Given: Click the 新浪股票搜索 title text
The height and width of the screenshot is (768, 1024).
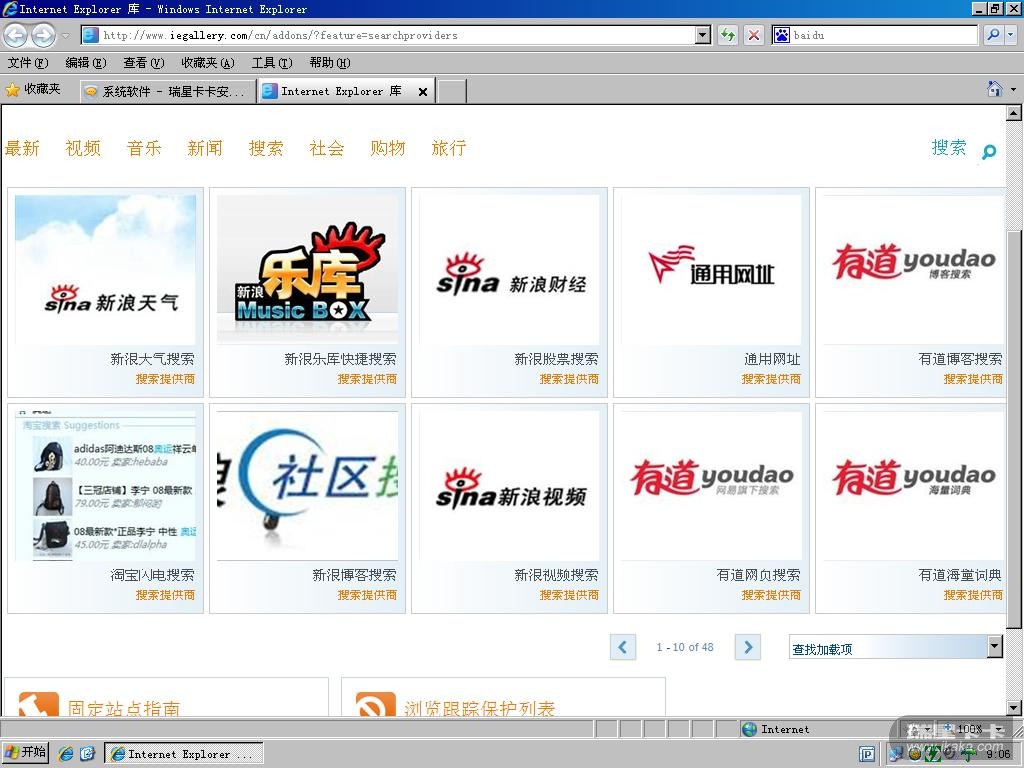Looking at the screenshot, I should click(x=556, y=359).
